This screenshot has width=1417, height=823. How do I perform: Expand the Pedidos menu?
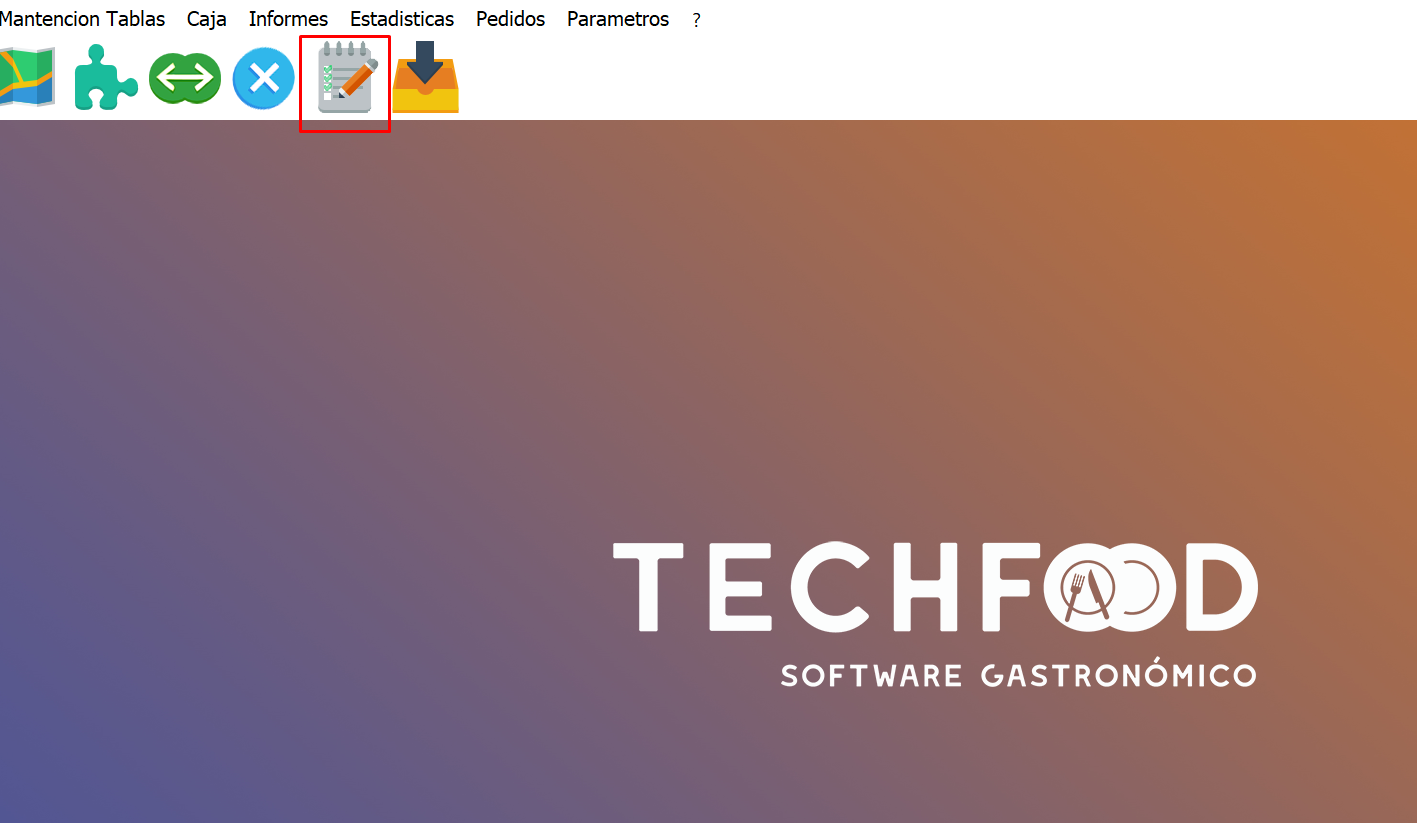pyautogui.click(x=510, y=19)
